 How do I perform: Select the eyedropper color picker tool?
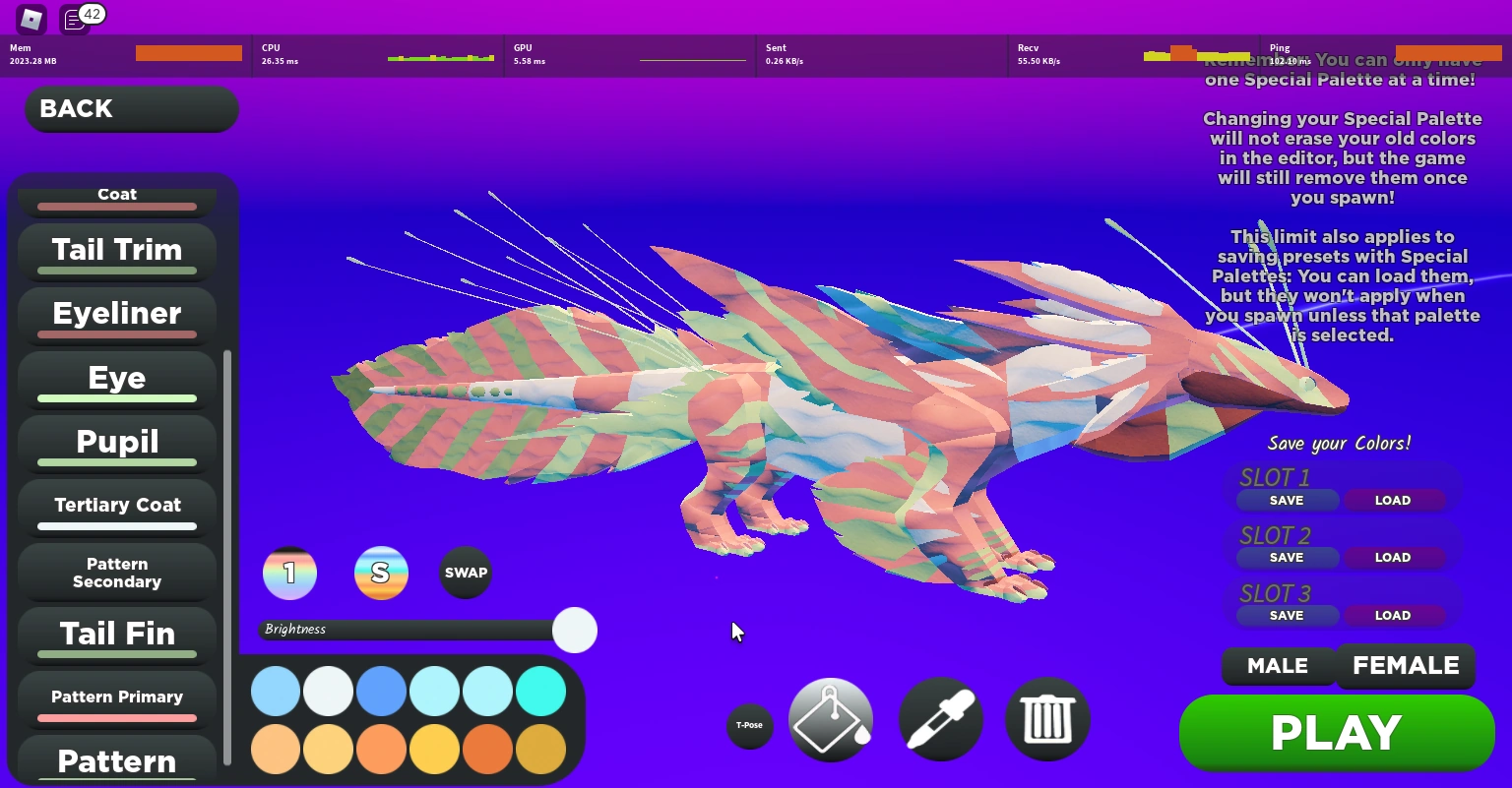[939, 719]
